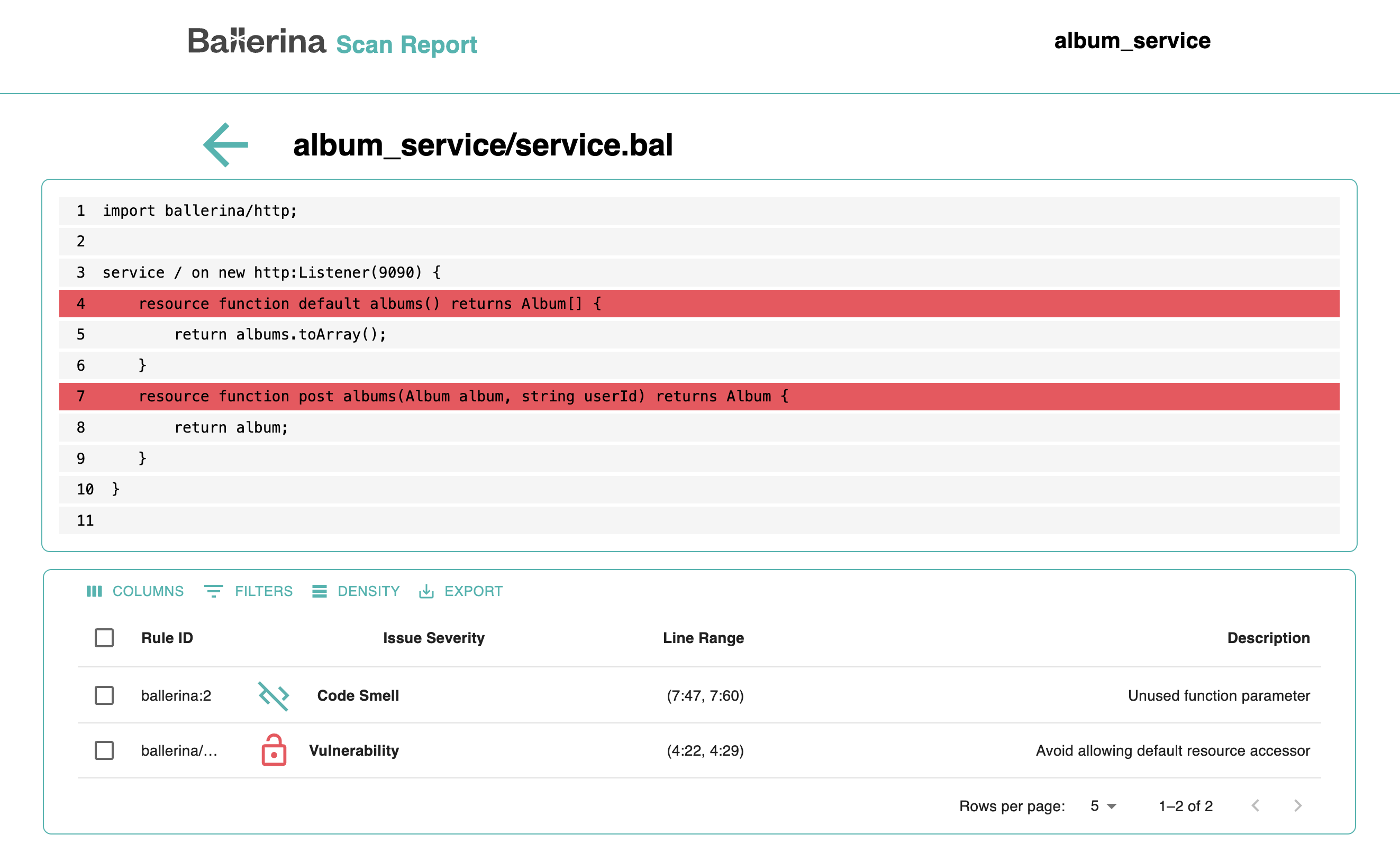Click the '(4:22, 4:29)' line range cell
Image resolution: width=1400 pixels, height=862 pixels.
[x=705, y=750]
